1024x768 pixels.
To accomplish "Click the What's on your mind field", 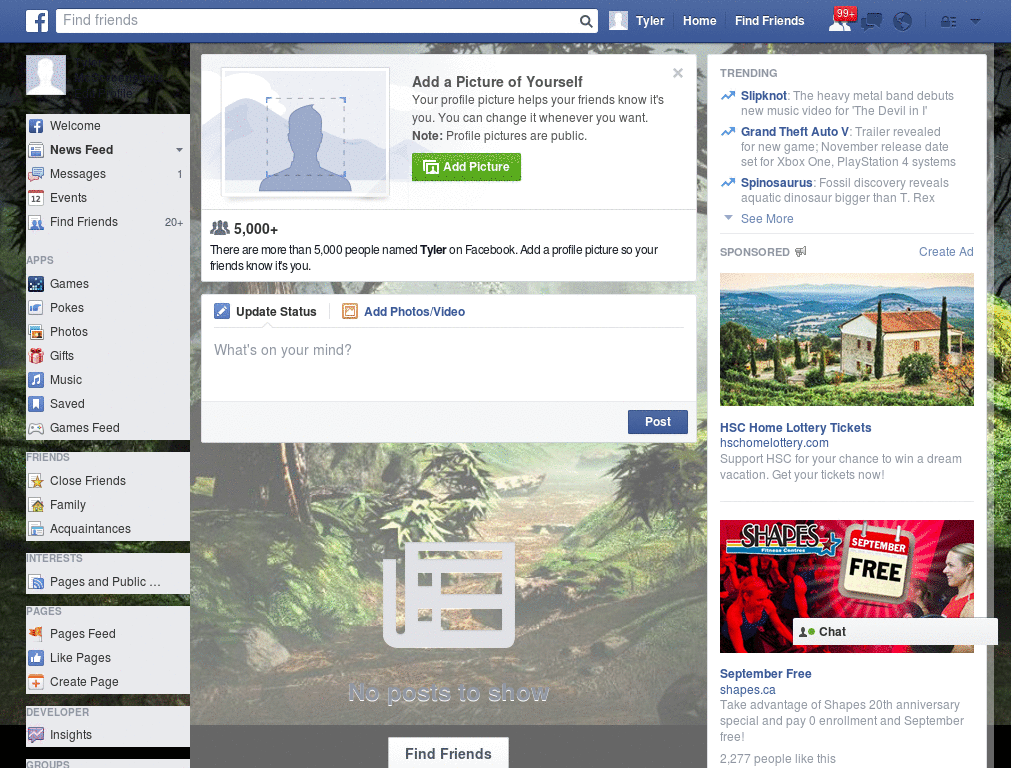I will [x=449, y=364].
